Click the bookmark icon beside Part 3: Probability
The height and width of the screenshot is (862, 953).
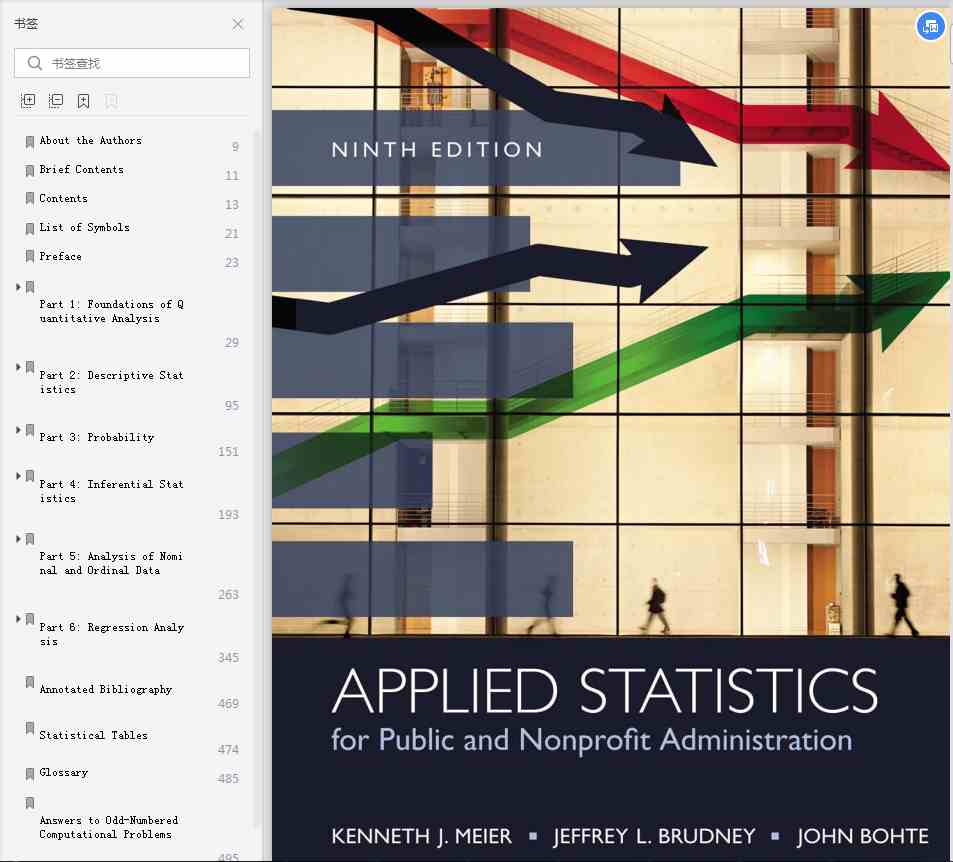coord(30,430)
